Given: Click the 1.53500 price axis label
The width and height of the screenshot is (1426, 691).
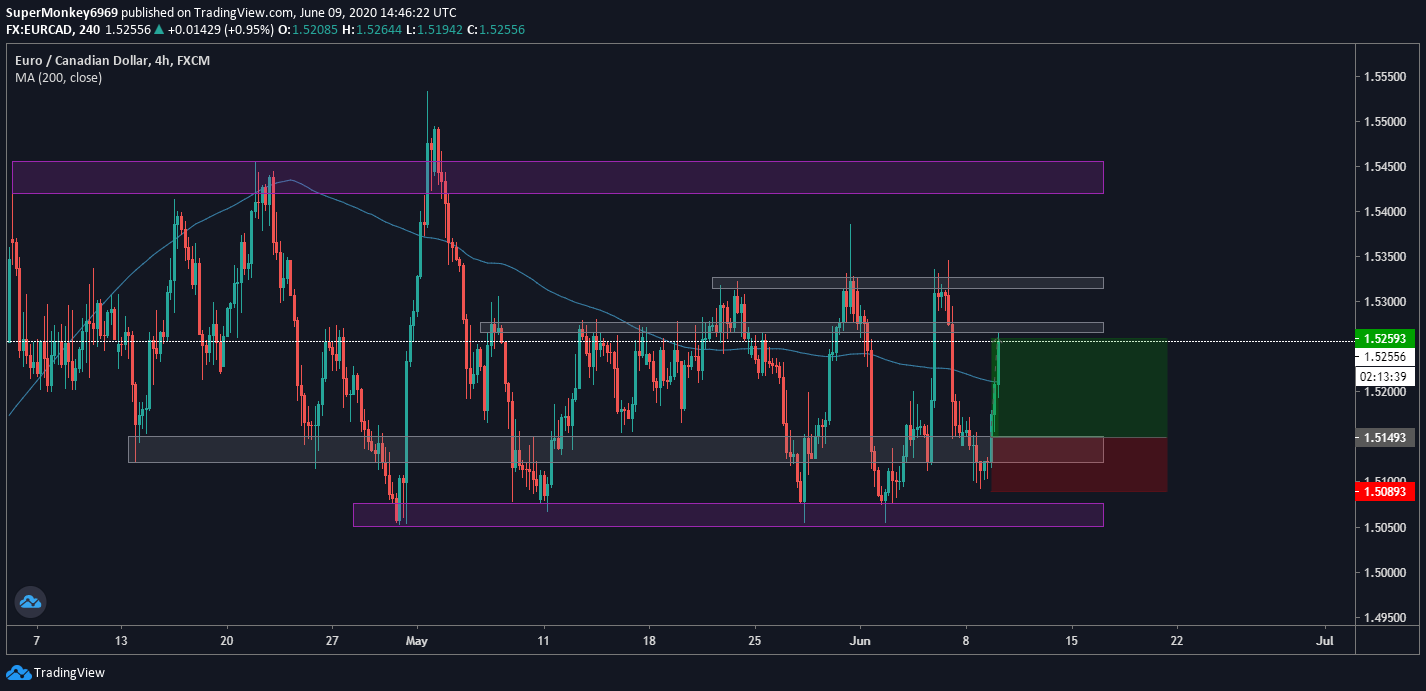Looking at the screenshot, I should point(1383,257).
